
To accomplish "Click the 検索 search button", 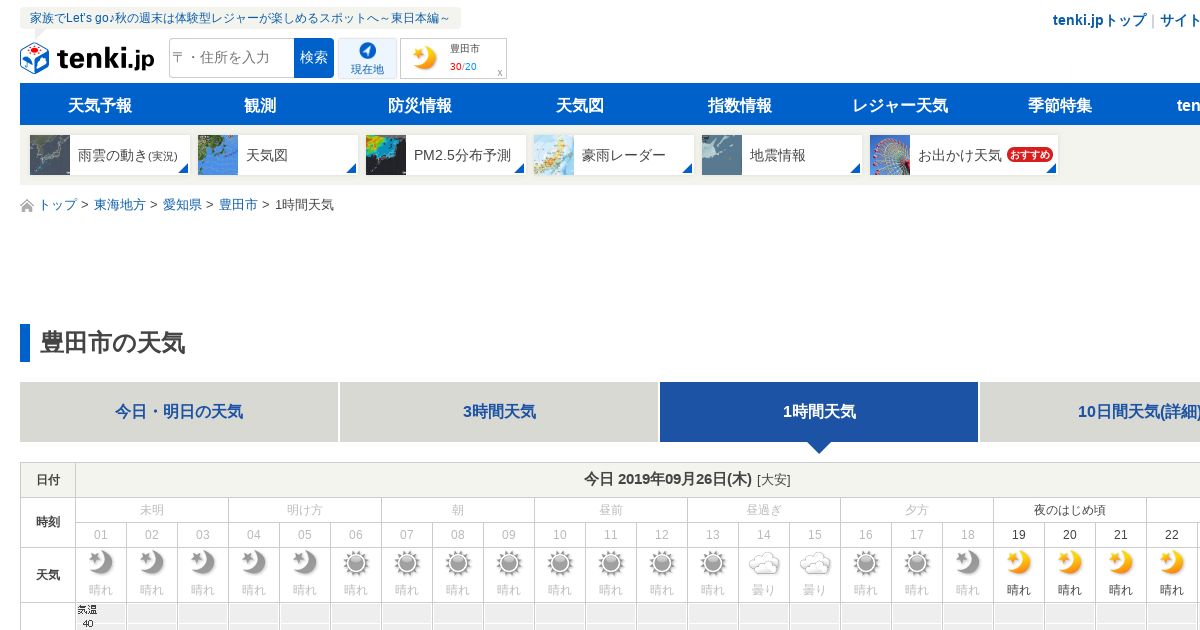I will pos(314,58).
